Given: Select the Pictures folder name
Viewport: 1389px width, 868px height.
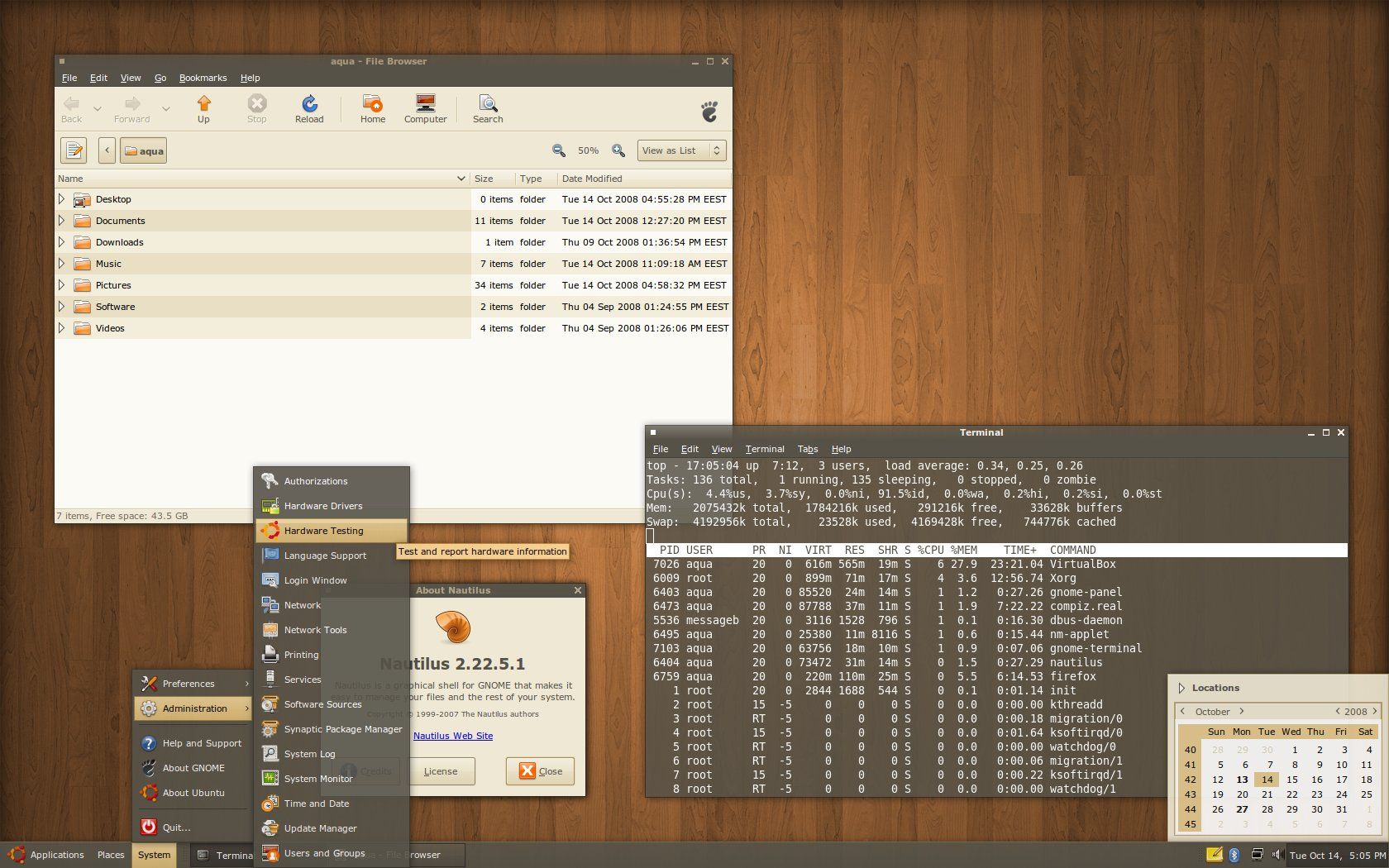Looking at the screenshot, I should [113, 285].
